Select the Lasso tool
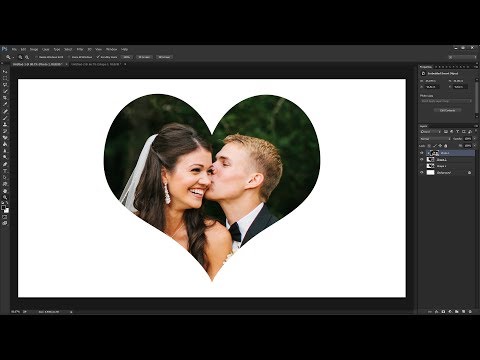 5,85
